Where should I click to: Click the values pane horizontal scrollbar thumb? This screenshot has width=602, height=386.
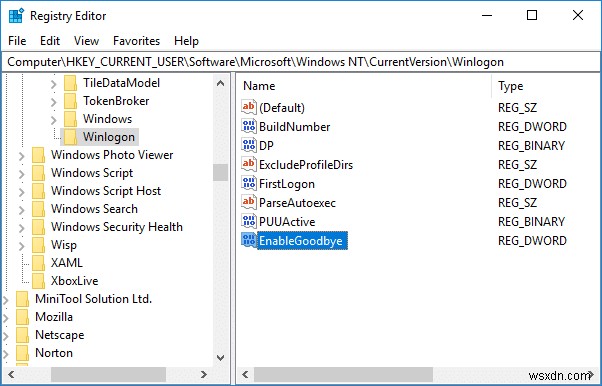pos(343,374)
